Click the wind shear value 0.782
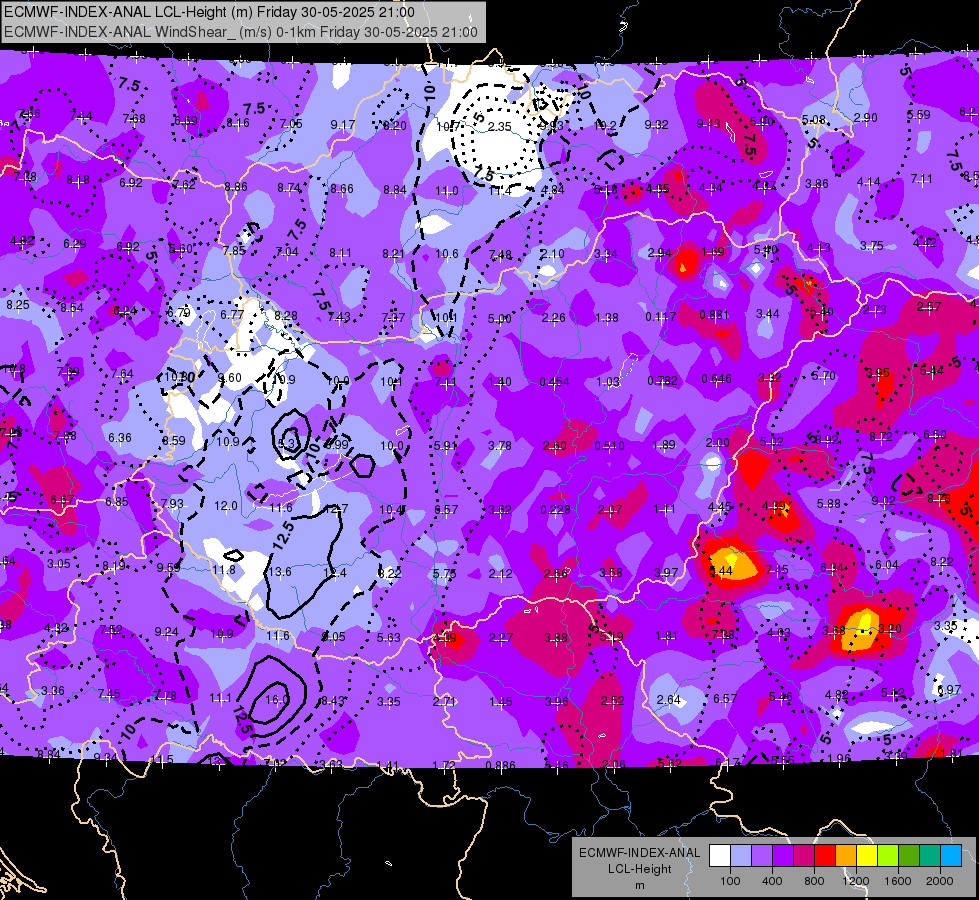The height and width of the screenshot is (900, 979). pyautogui.click(x=662, y=380)
